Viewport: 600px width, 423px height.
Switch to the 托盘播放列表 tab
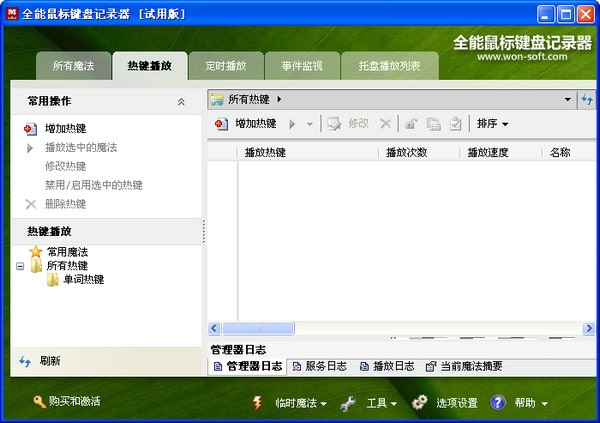(x=390, y=66)
